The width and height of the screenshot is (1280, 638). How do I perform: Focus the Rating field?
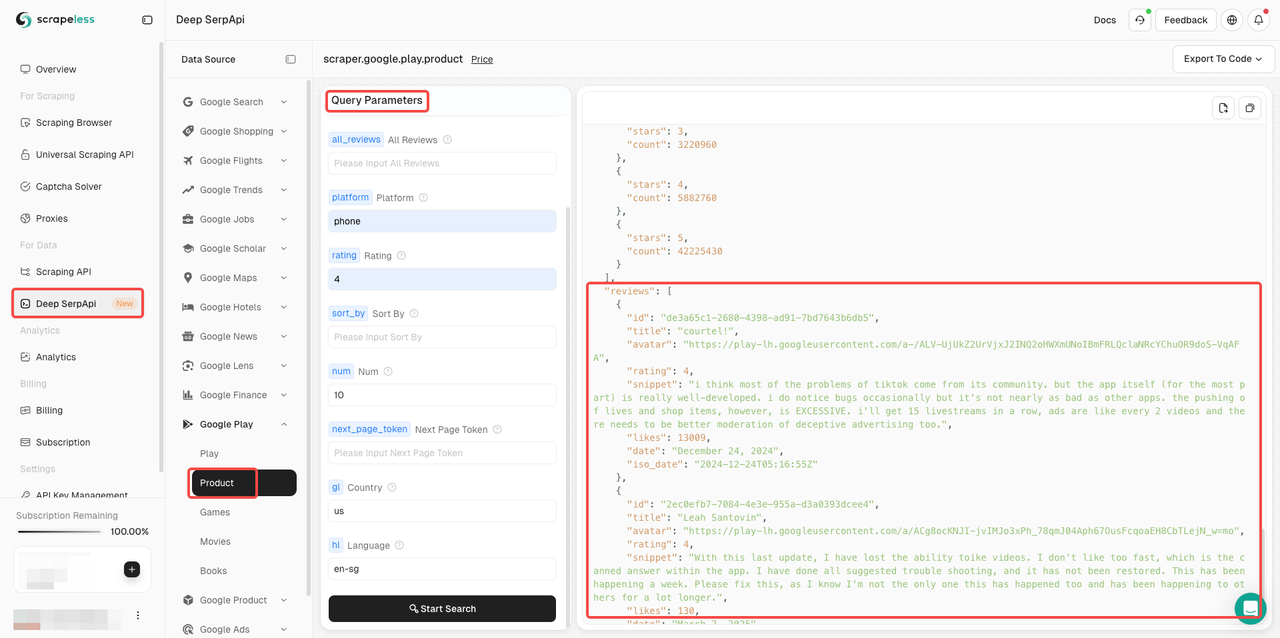point(442,279)
